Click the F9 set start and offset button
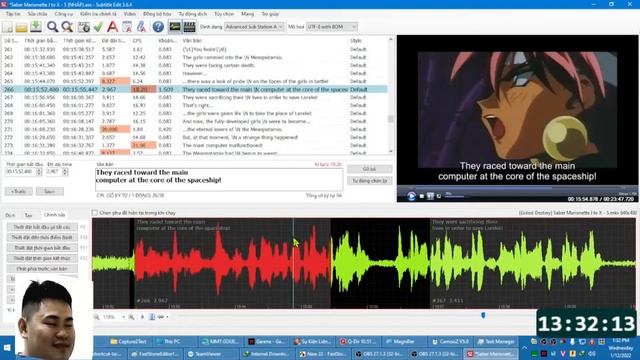The width and height of the screenshot is (640, 360). coord(42,227)
